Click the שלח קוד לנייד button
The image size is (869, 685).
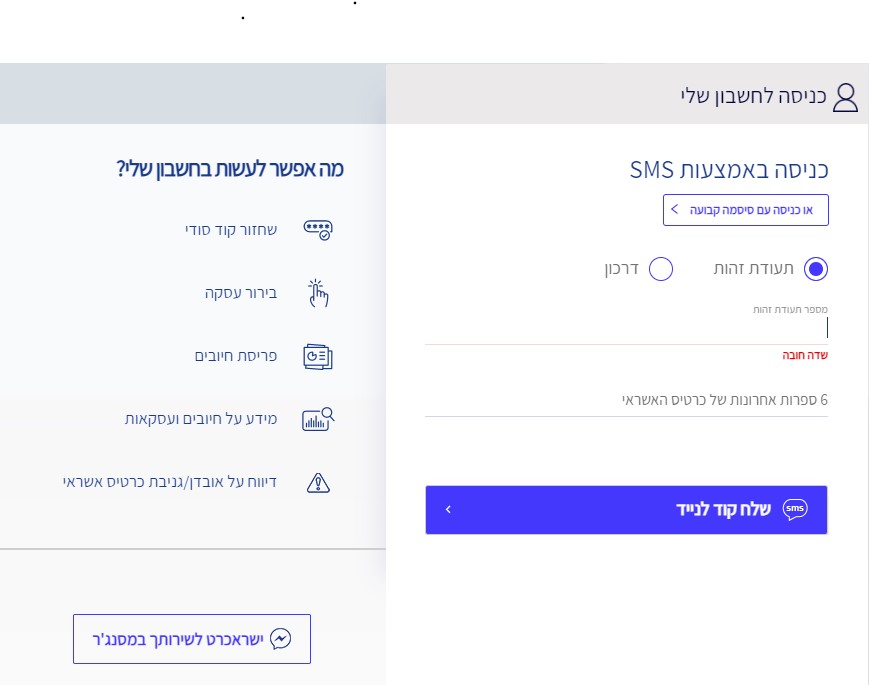(626, 510)
